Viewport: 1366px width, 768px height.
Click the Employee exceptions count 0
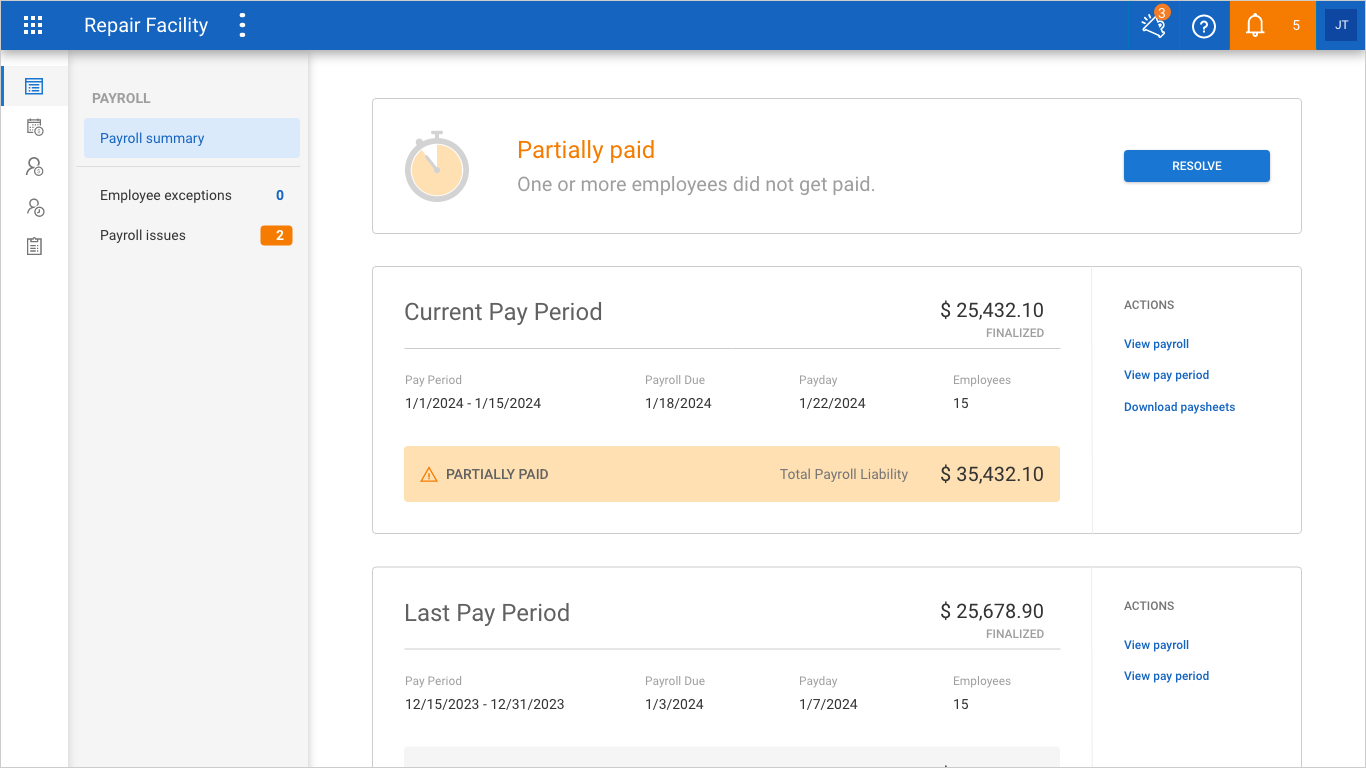click(280, 195)
